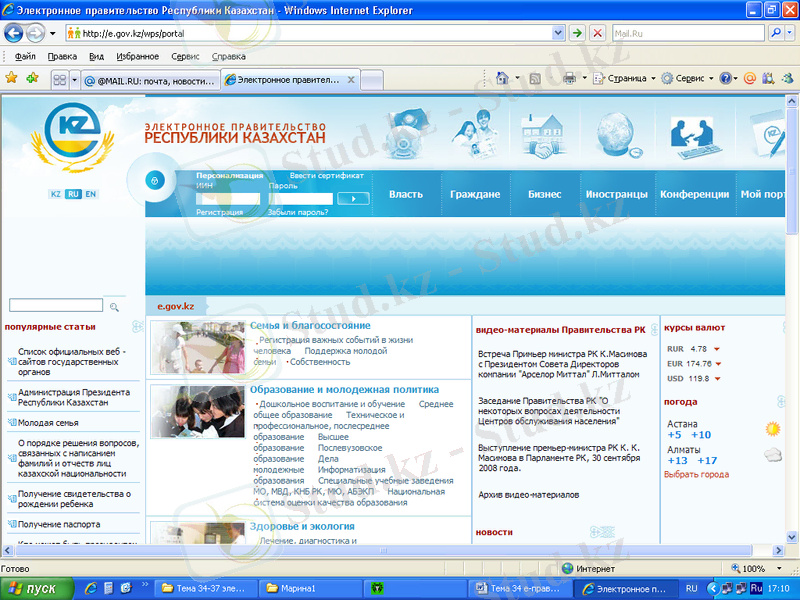Click the house and handshake Бизнес icon

point(544,135)
